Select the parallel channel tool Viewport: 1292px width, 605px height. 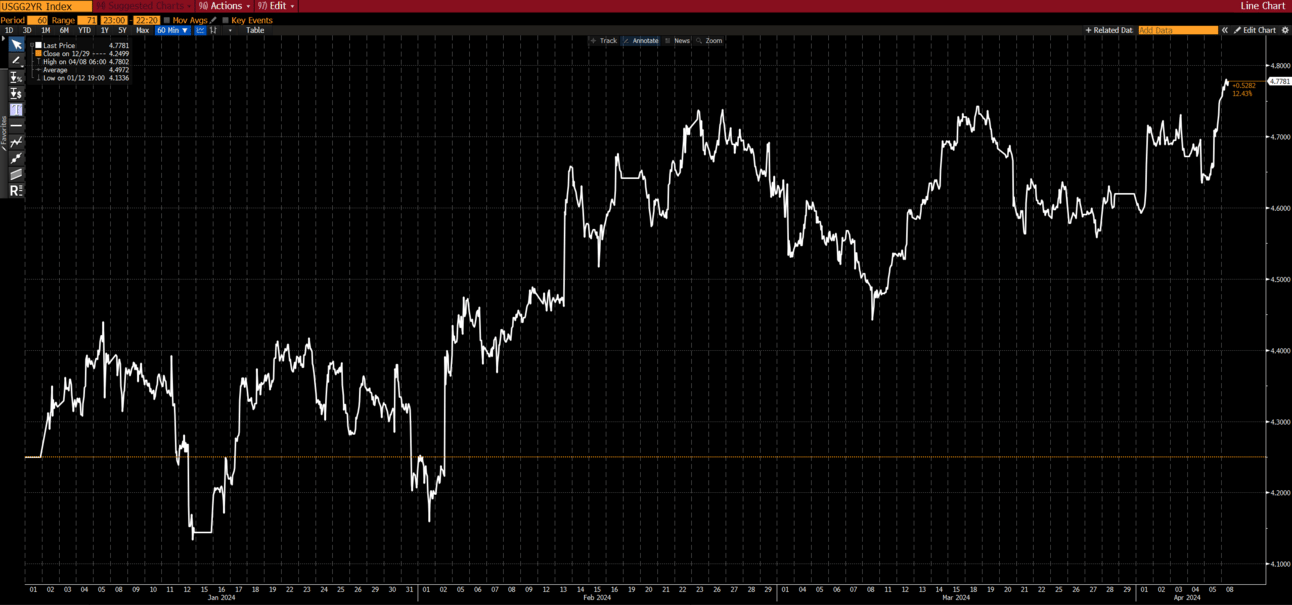click(x=16, y=174)
